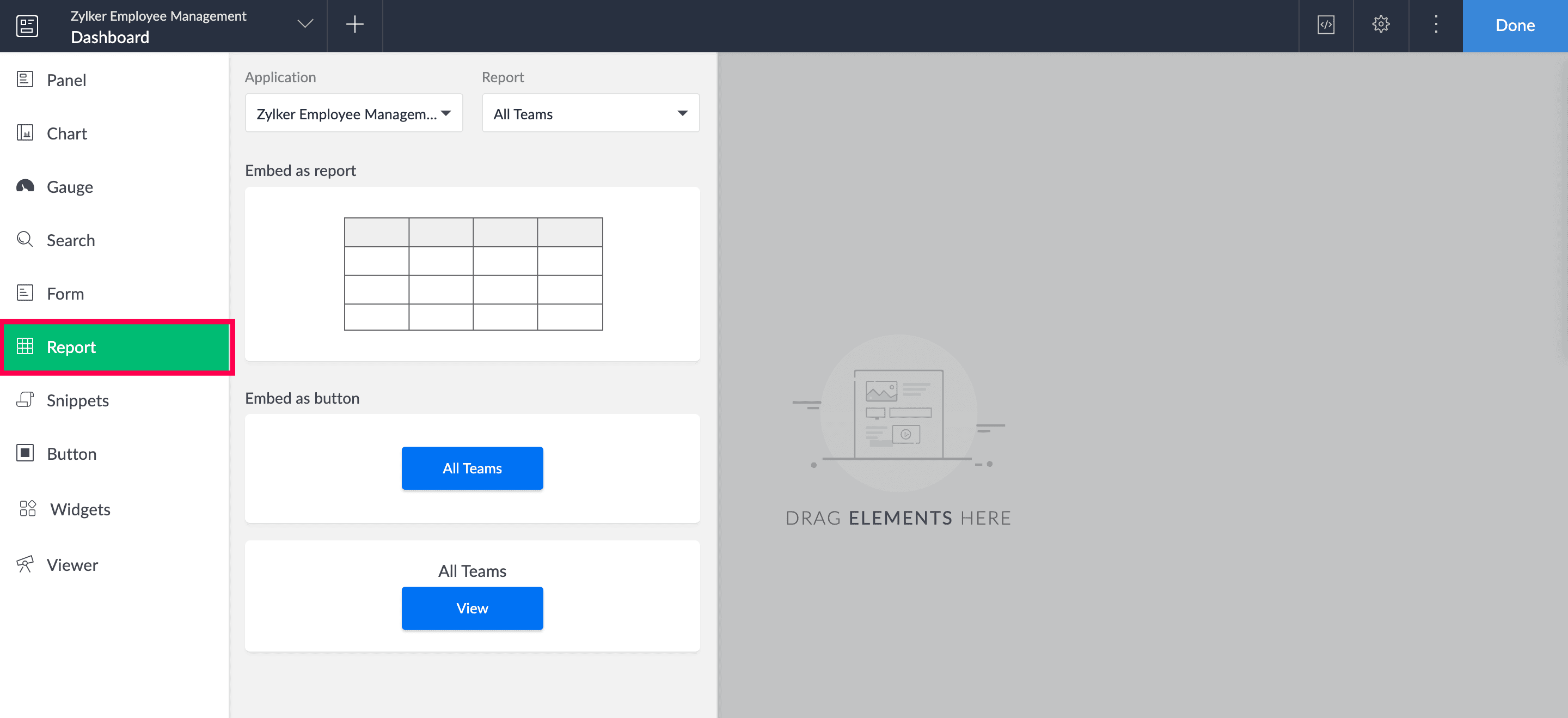Select the Viewer element
This screenshot has height=718, width=1568.
coord(72,565)
